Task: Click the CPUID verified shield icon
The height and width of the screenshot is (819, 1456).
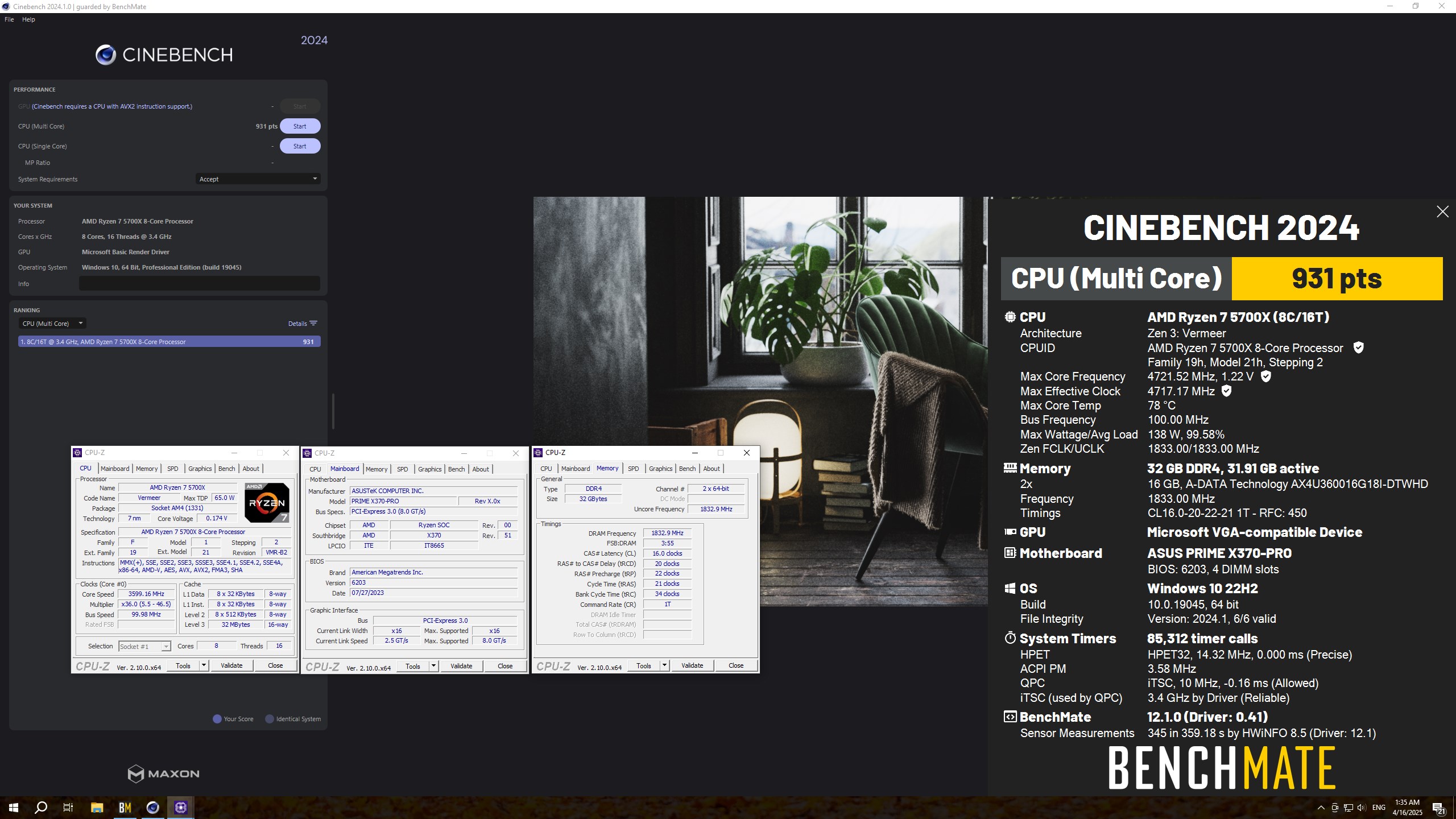Action: click(1358, 348)
